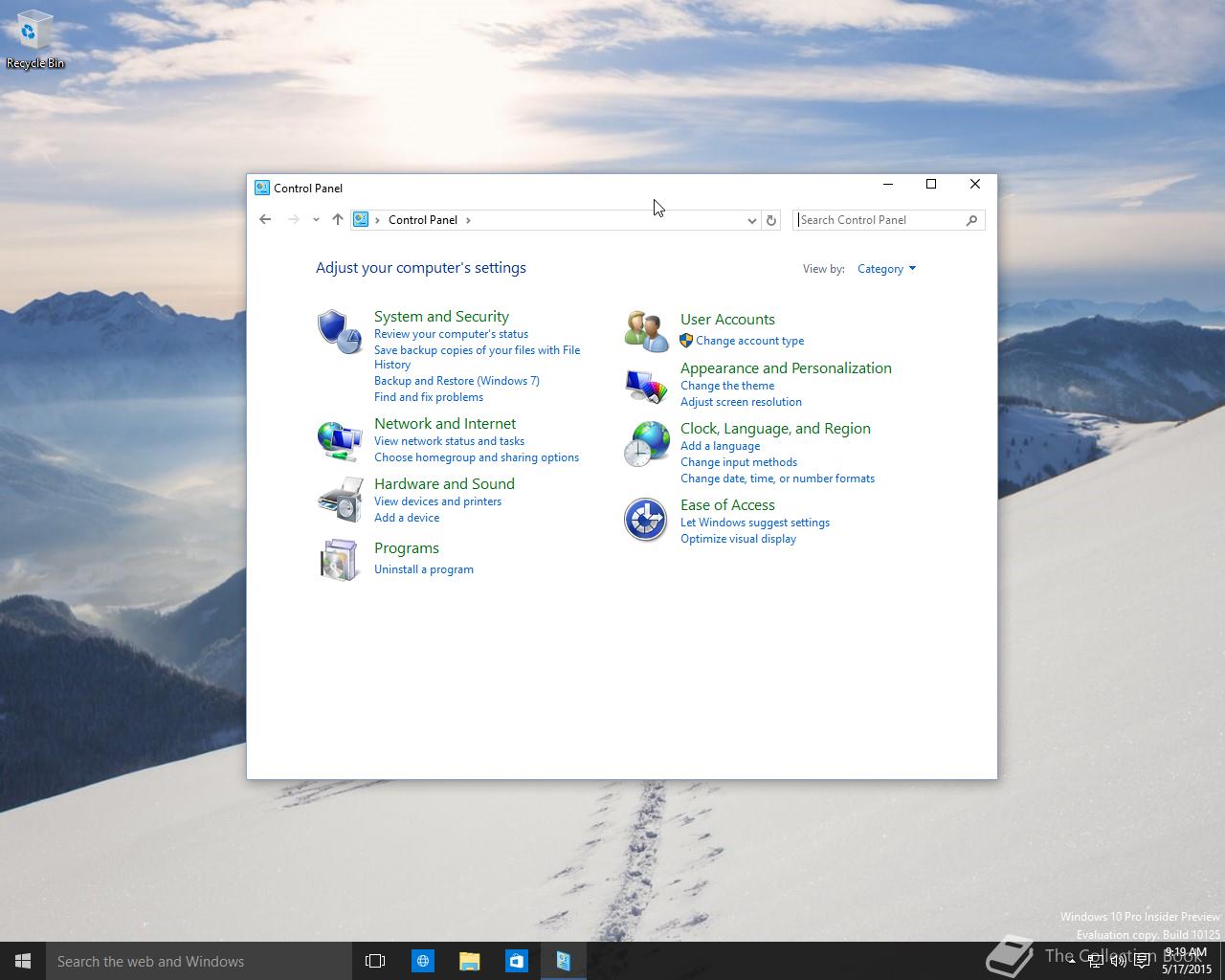1225x980 pixels.
Task: Click Adjust screen resolution
Action: point(741,402)
